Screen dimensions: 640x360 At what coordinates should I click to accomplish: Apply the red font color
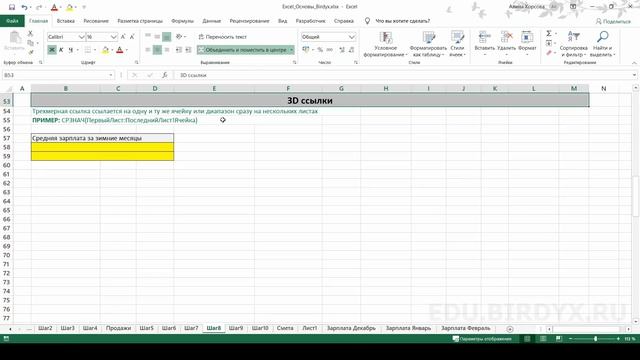[120, 50]
